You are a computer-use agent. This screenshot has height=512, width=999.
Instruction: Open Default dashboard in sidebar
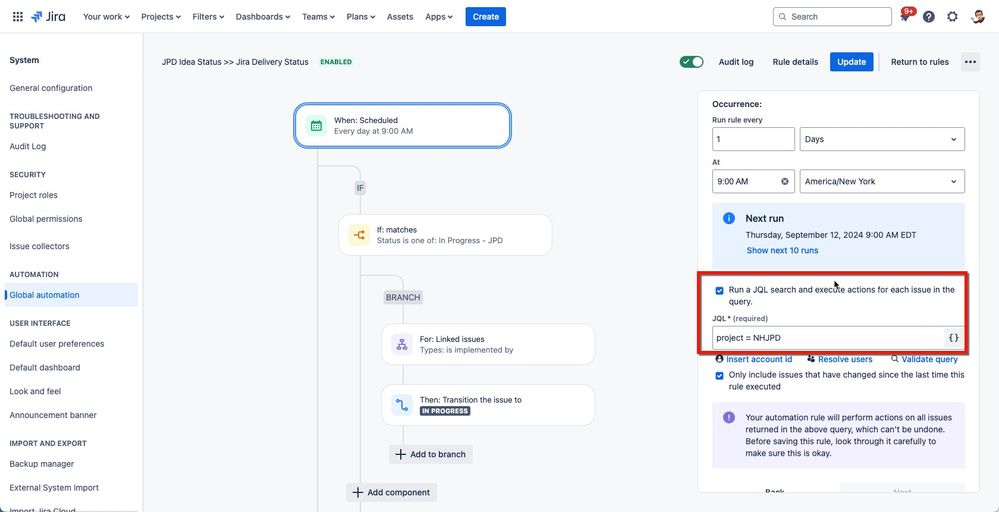[45, 367]
